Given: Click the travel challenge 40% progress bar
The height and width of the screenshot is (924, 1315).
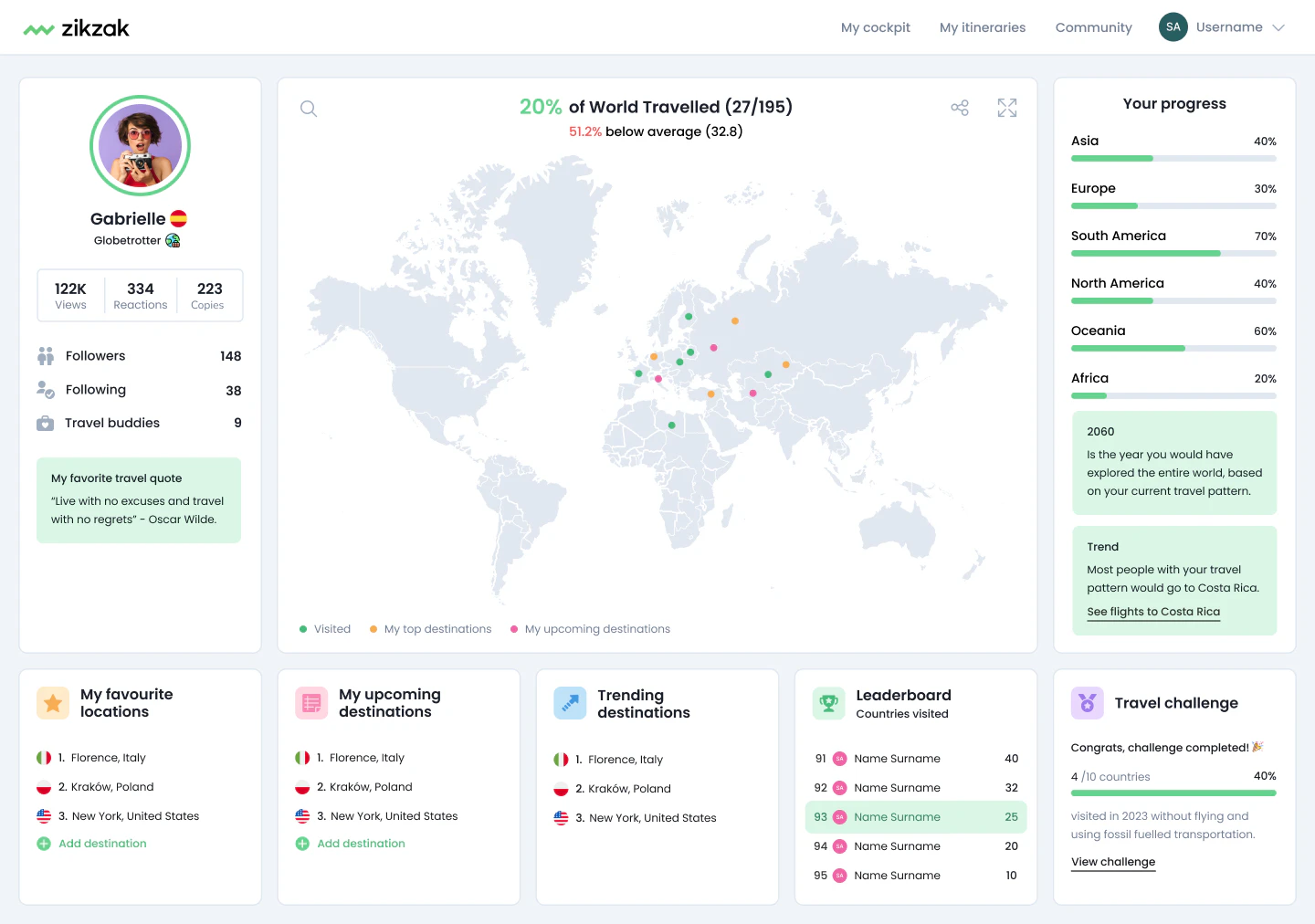Looking at the screenshot, I should point(1173,793).
